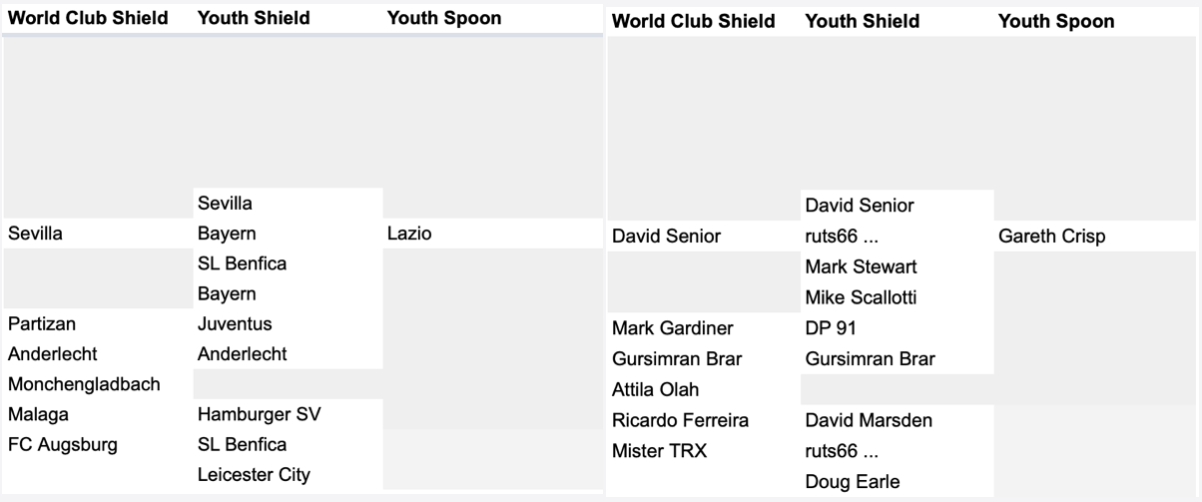Click the Lazio cell under Youth Spoon
The image size is (1202, 502).
point(409,234)
